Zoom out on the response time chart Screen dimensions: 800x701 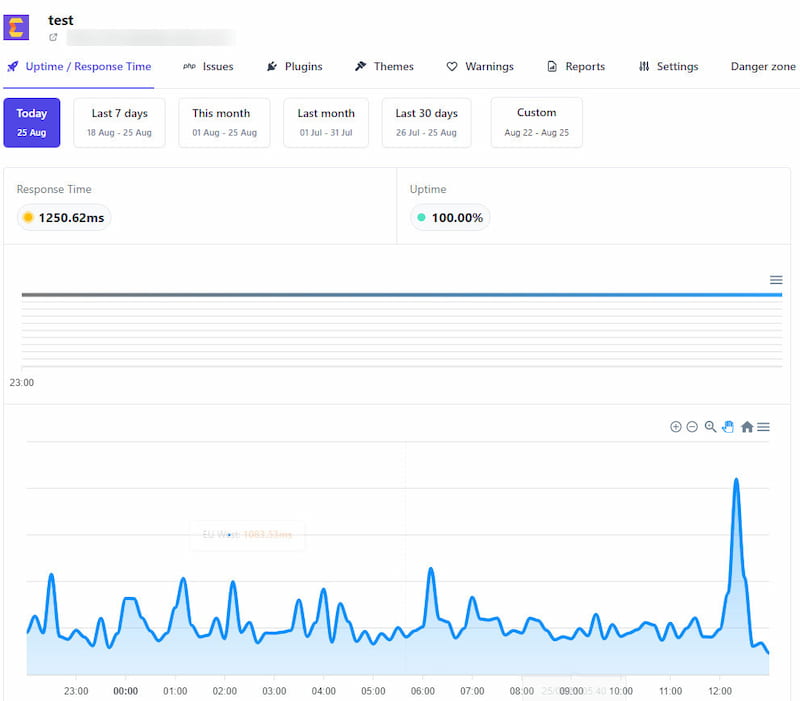coord(692,427)
